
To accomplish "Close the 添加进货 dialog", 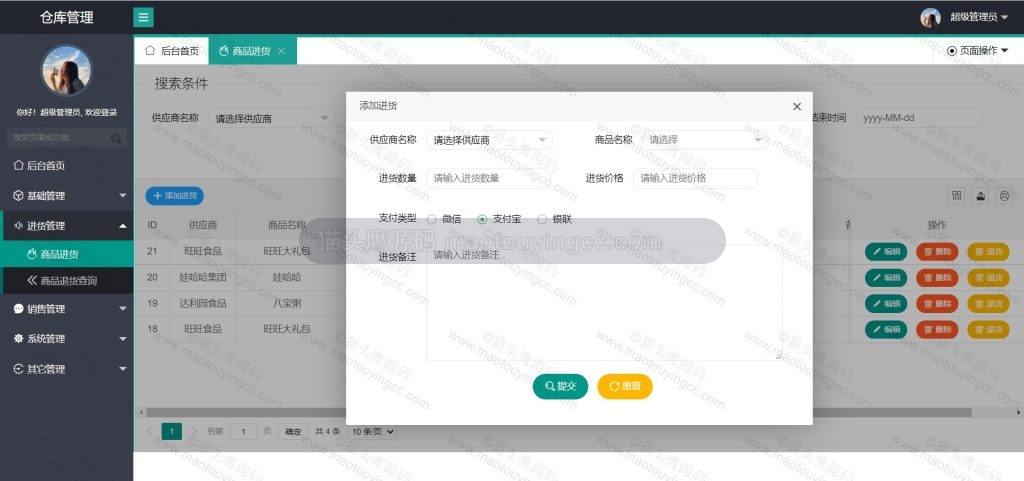I will point(796,106).
